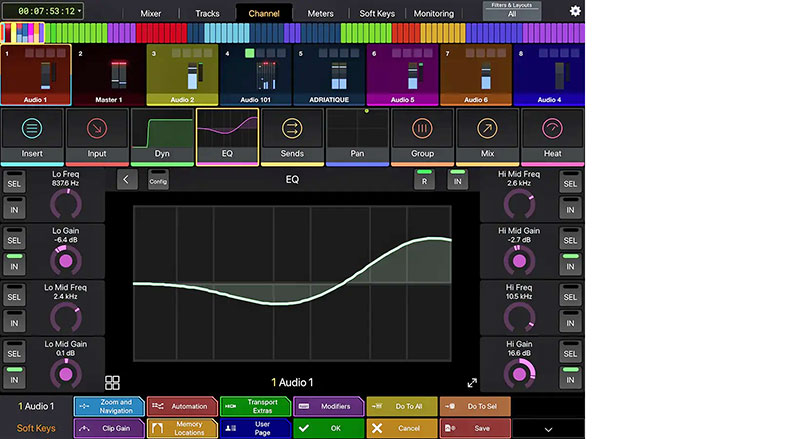Image resolution: width=800 pixels, height=439 pixels.
Task: Click the User Page soft key
Action: pyautogui.click(x=255, y=428)
